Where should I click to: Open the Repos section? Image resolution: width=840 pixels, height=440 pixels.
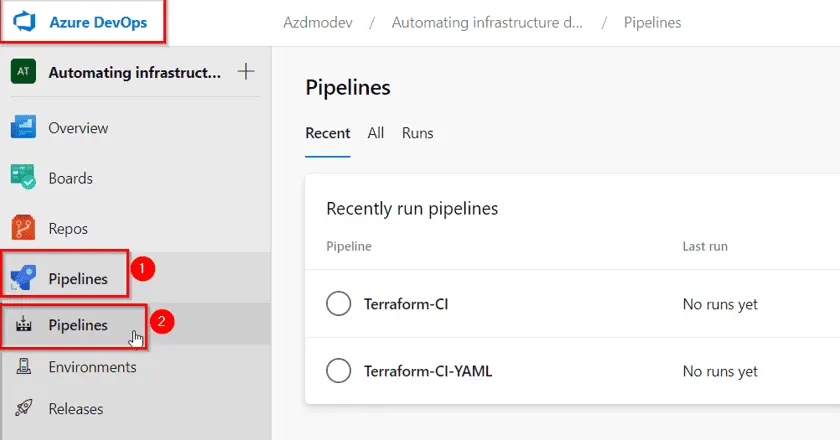point(68,229)
